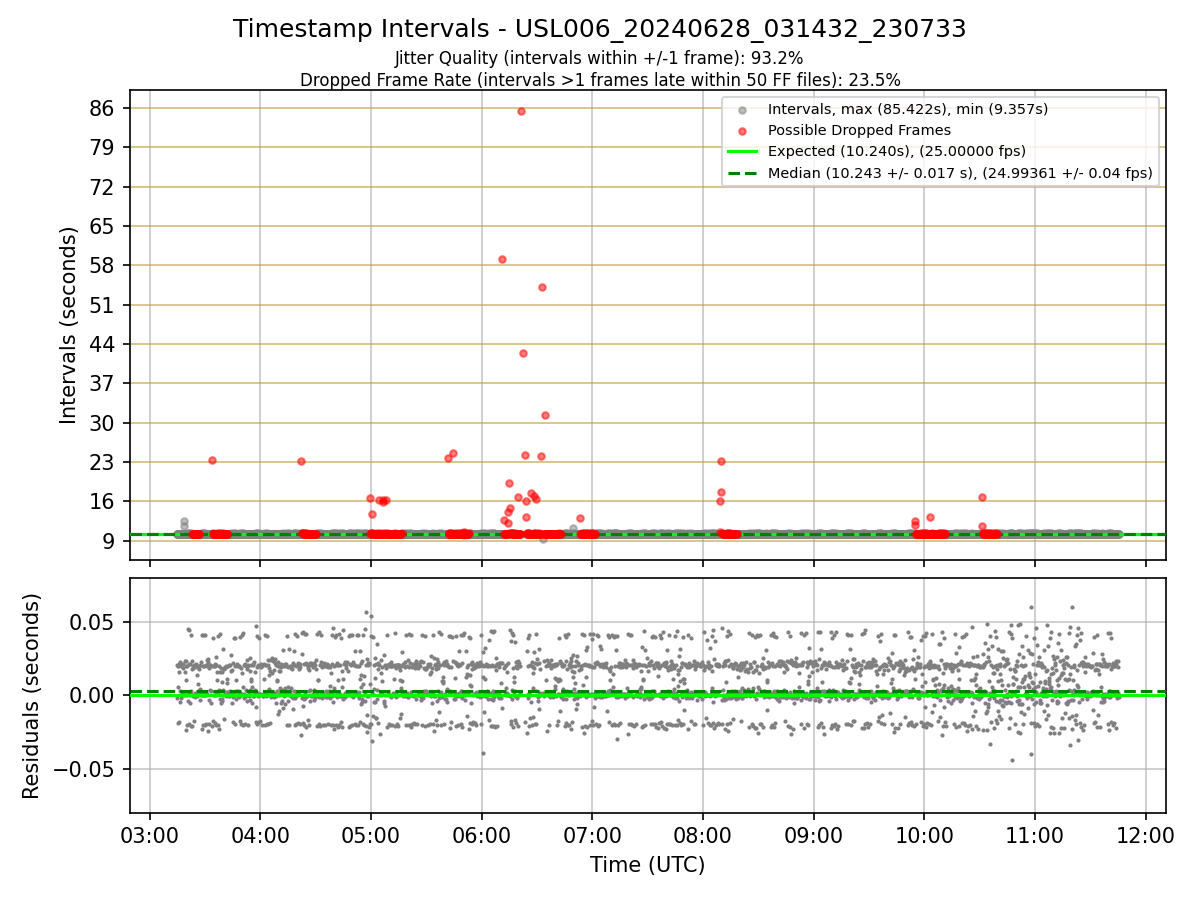Click the 72 tick on the Intervals axis

click(103, 187)
